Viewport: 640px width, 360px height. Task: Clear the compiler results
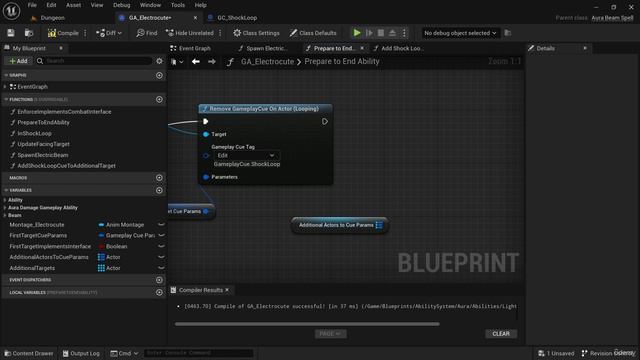pos(501,334)
